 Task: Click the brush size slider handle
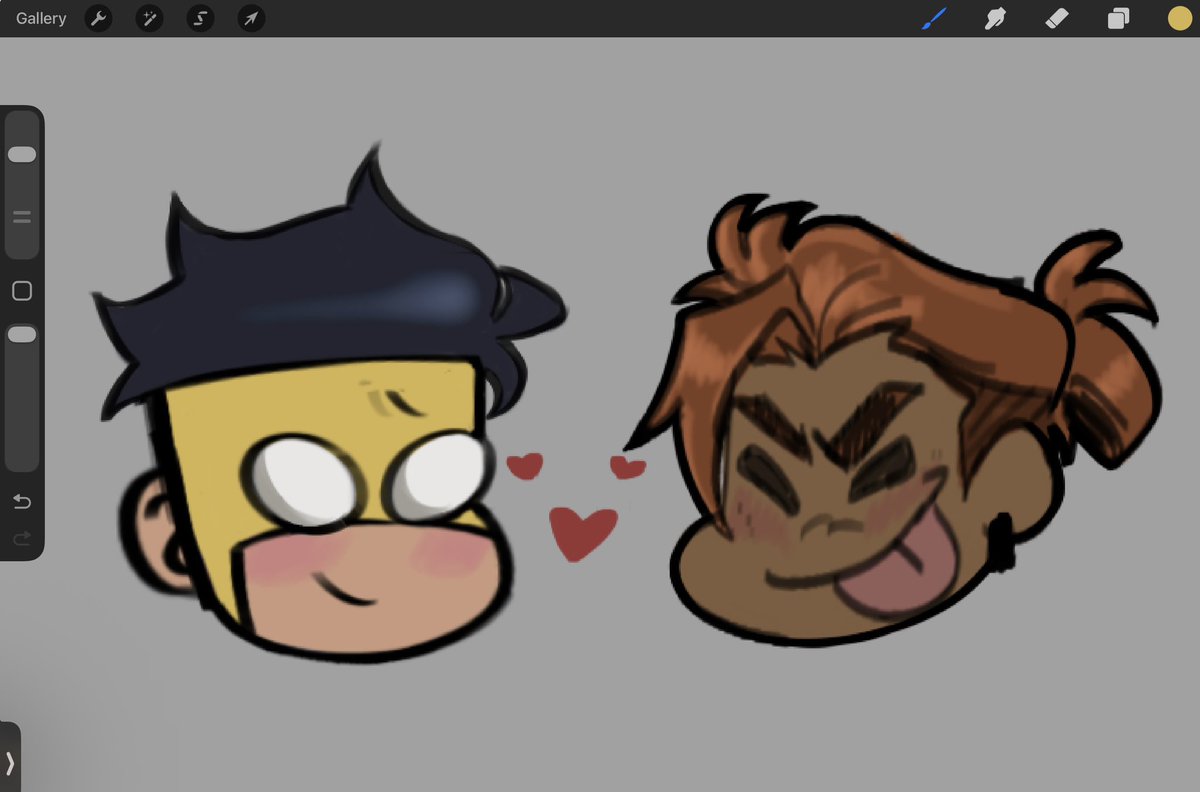click(22, 154)
